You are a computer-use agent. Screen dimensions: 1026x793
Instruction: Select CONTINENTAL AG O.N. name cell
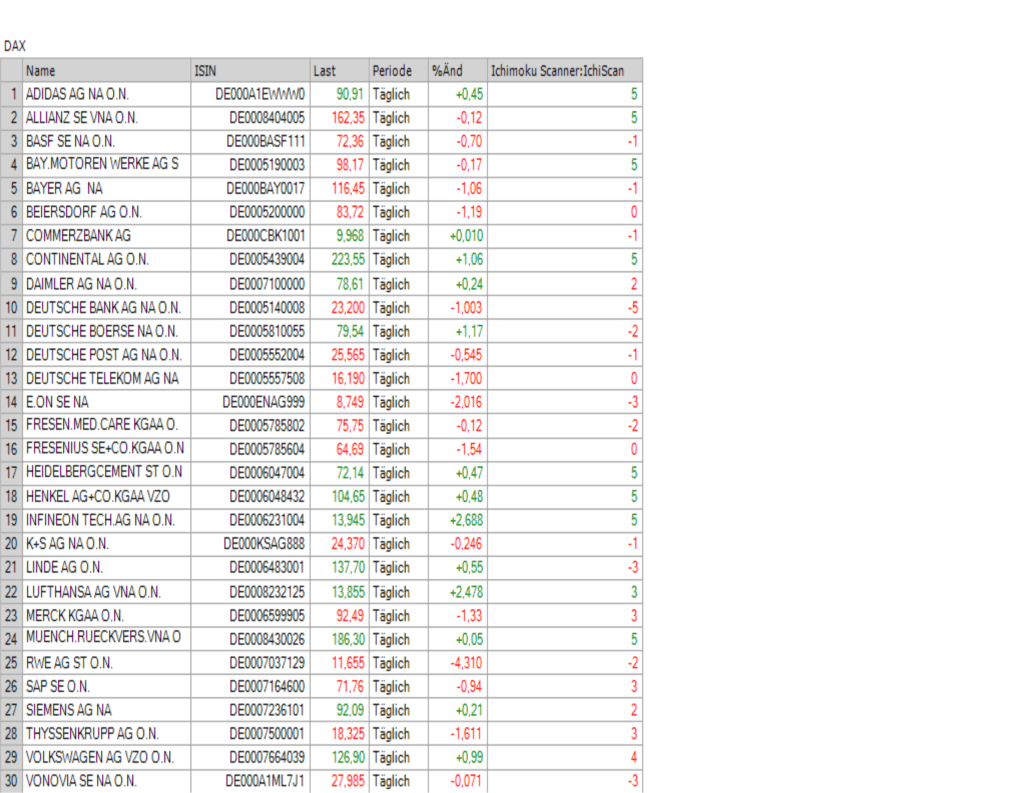point(107,260)
